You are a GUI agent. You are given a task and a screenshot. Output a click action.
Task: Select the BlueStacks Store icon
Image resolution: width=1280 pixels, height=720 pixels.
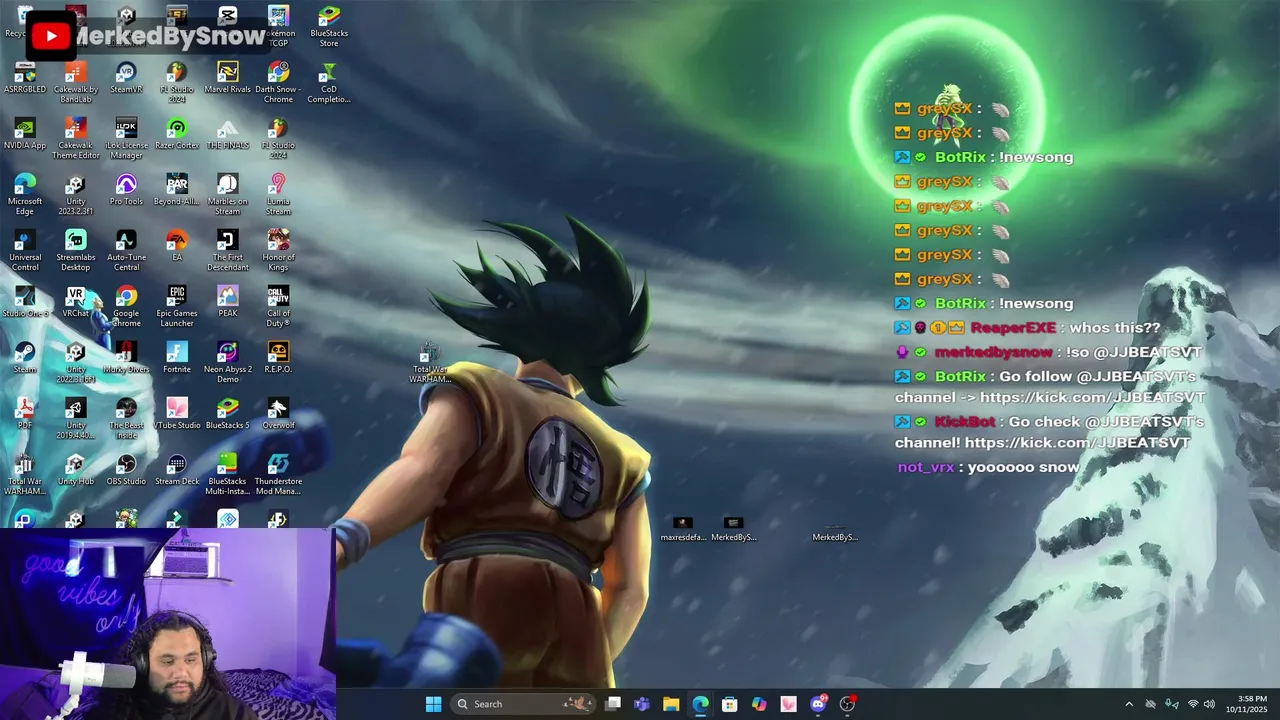coord(329,27)
